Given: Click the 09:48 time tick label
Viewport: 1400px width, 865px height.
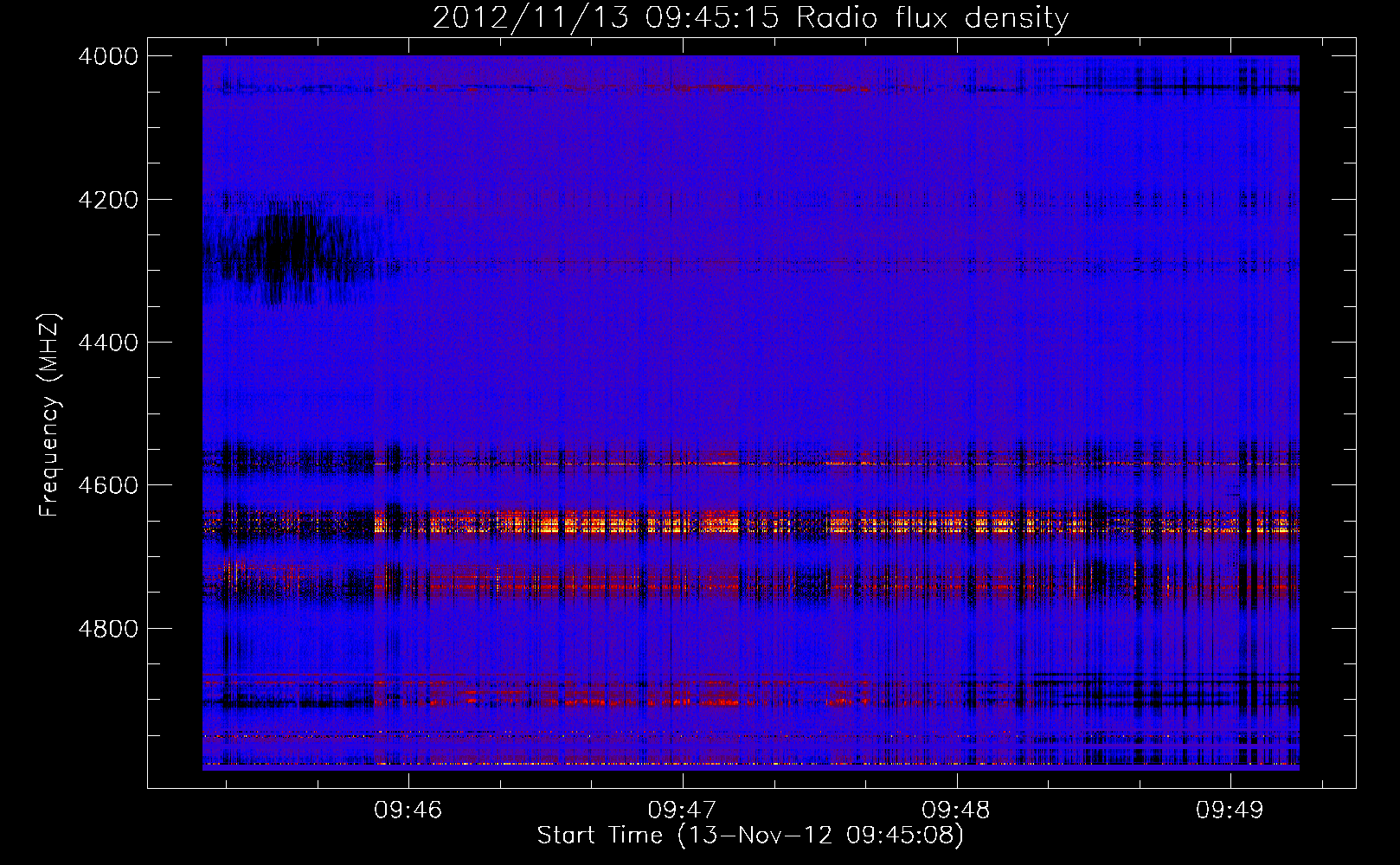Looking at the screenshot, I should (x=956, y=811).
